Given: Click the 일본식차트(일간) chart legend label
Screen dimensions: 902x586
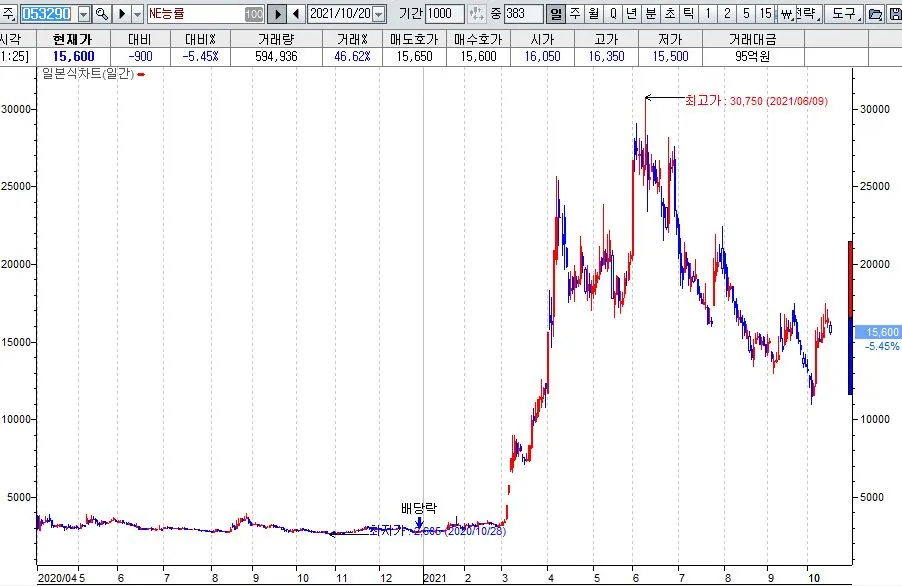Looking at the screenshot, I should click(88, 74).
